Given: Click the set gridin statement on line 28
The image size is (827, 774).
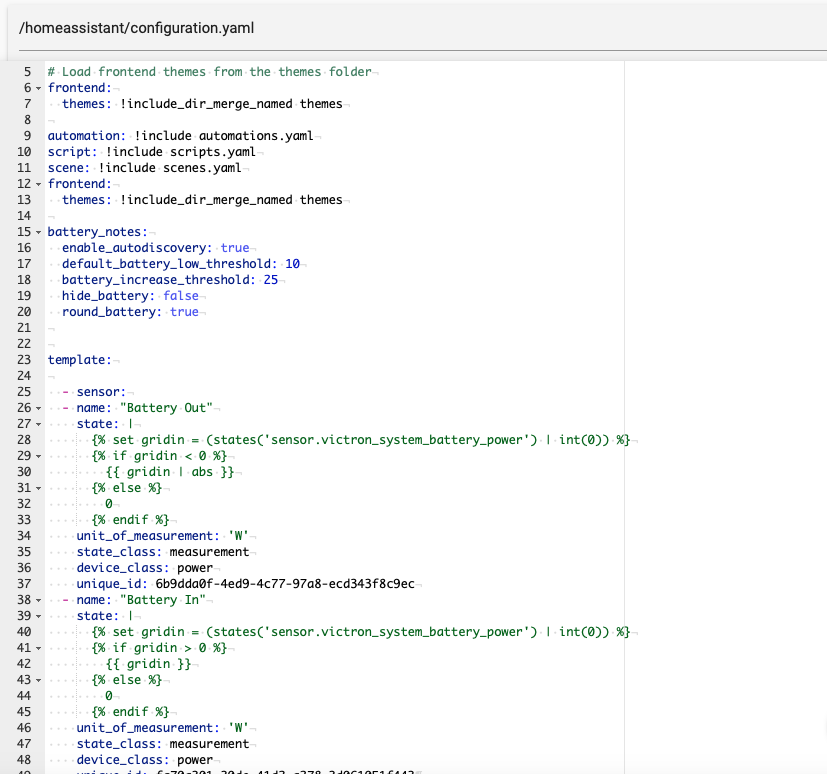Looking at the screenshot, I should coord(361,440).
